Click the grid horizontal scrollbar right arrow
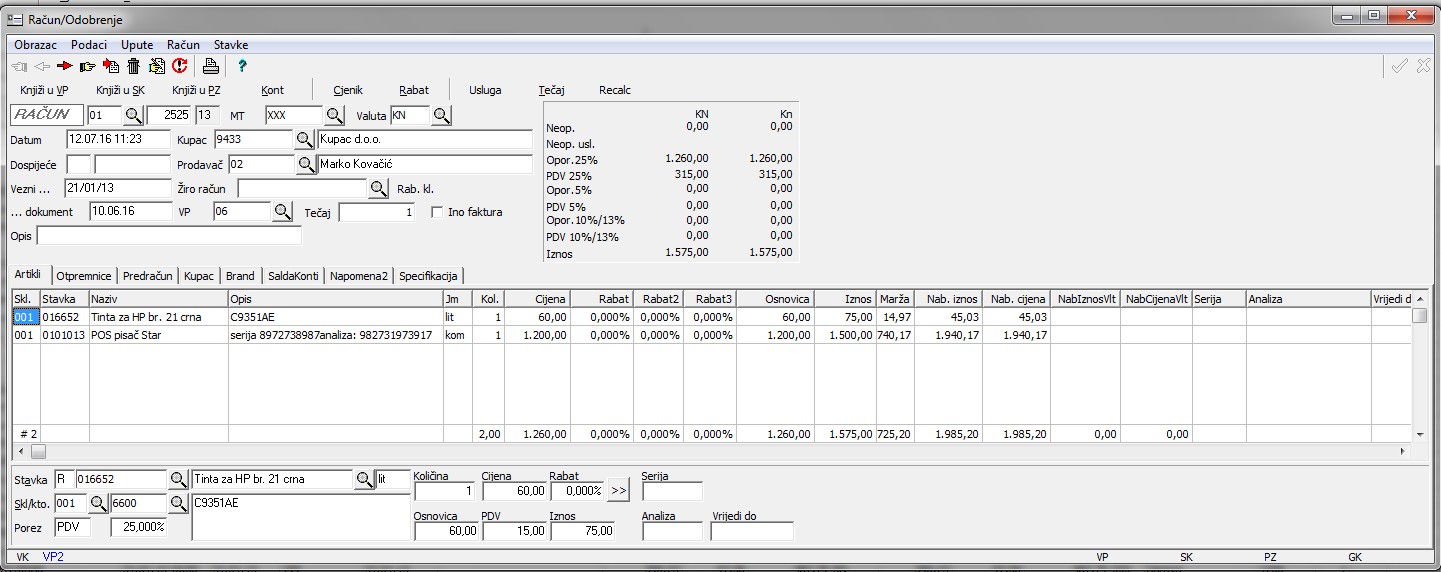 [x=1403, y=452]
